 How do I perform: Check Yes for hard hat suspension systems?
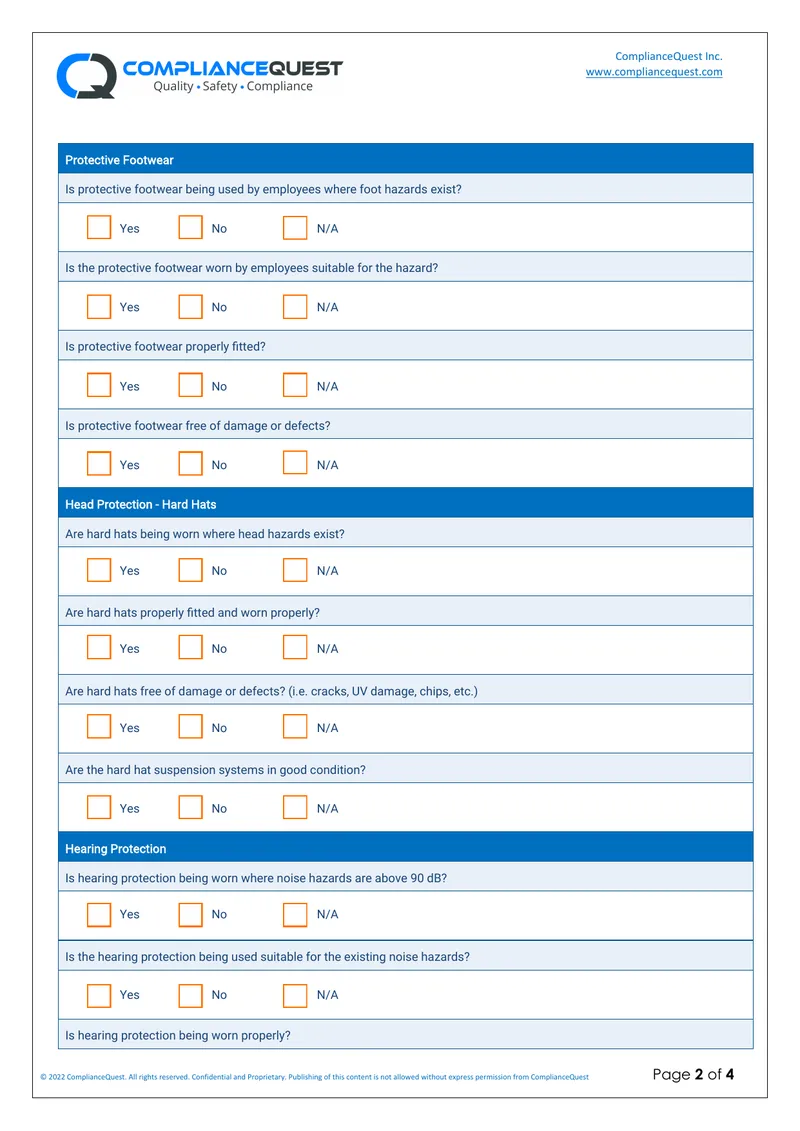point(99,807)
